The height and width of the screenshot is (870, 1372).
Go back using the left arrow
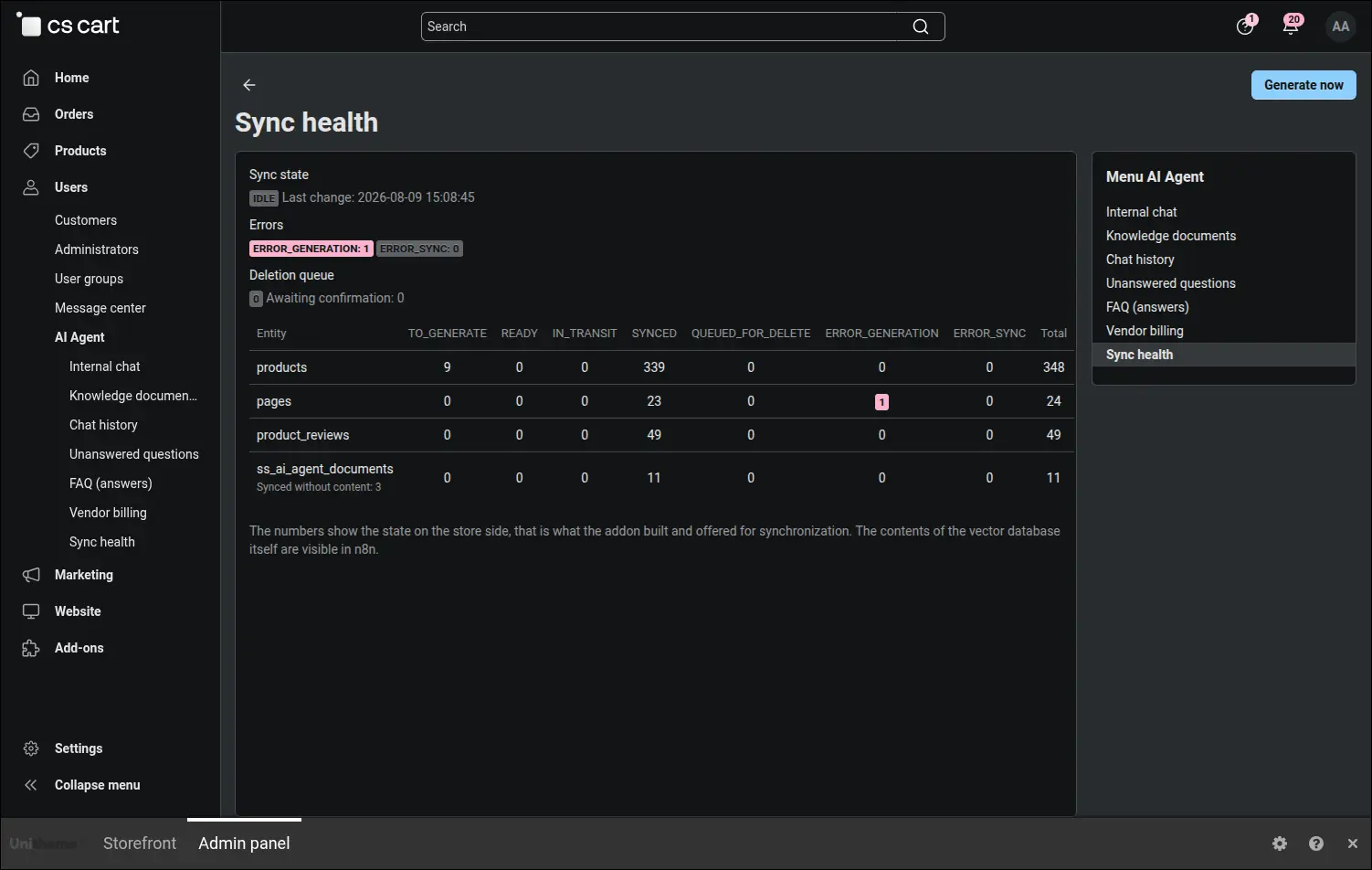click(249, 85)
